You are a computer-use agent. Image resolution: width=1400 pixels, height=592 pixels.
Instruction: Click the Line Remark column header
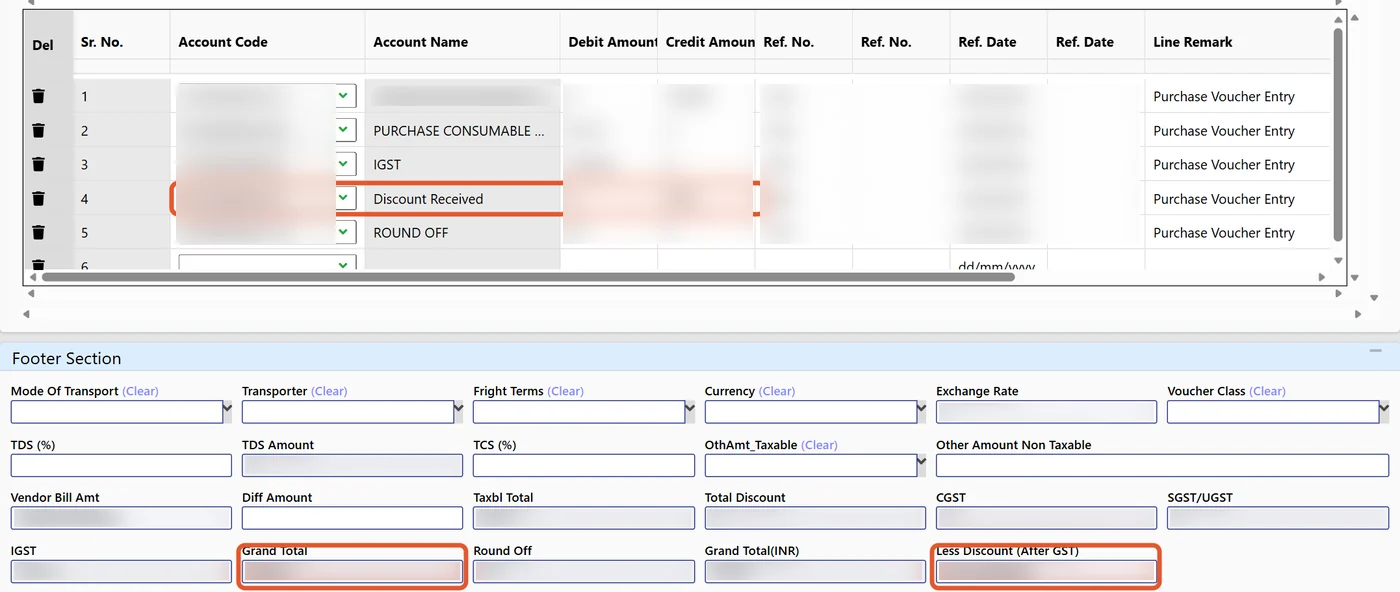[1193, 42]
